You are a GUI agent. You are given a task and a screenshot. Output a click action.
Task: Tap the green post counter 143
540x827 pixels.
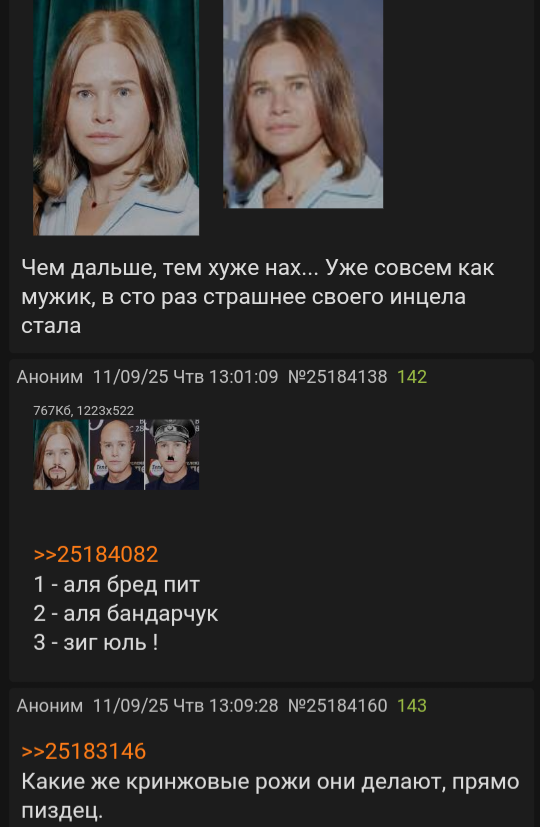point(412,705)
